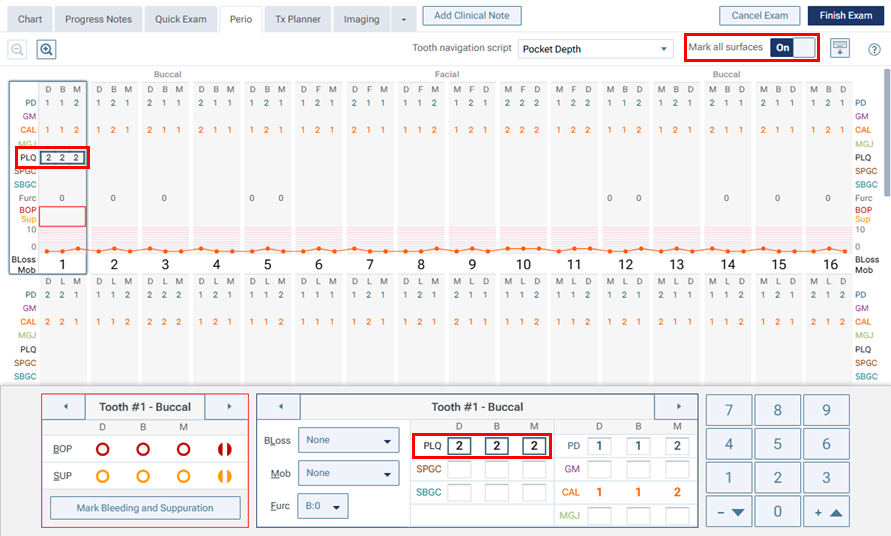Toggle the Mark all surfaces switch
Viewport: 891px width, 536px height.
pyautogui.click(x=793, y=48)
